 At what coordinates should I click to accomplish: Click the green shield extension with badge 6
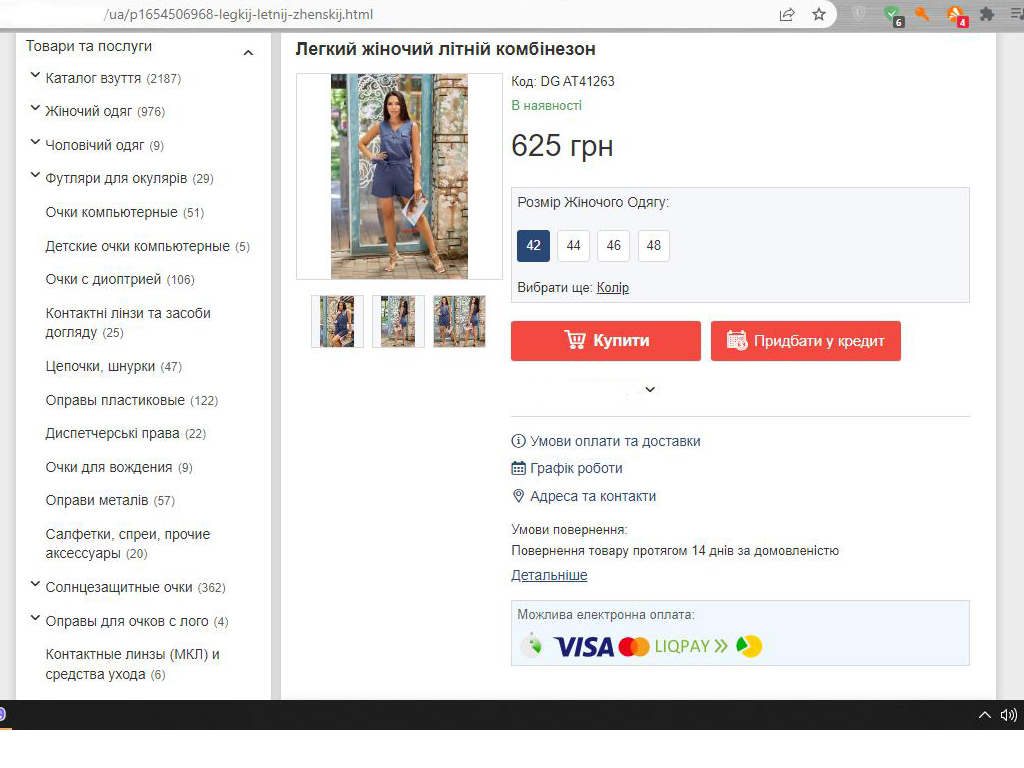click(x=892, y=15)
